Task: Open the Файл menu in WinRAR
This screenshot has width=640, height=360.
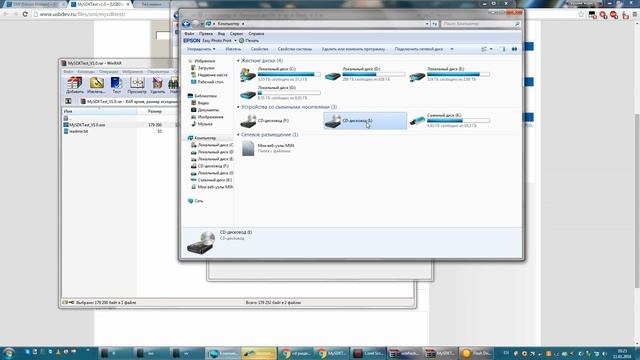Action: click(68, 72)
